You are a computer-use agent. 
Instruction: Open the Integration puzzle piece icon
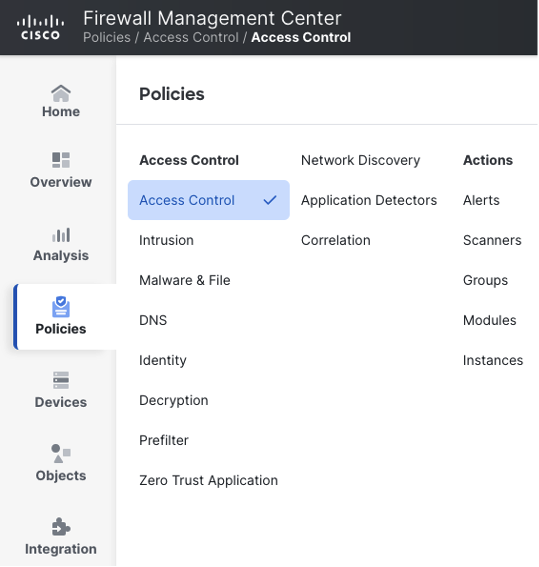pos(61,527)
